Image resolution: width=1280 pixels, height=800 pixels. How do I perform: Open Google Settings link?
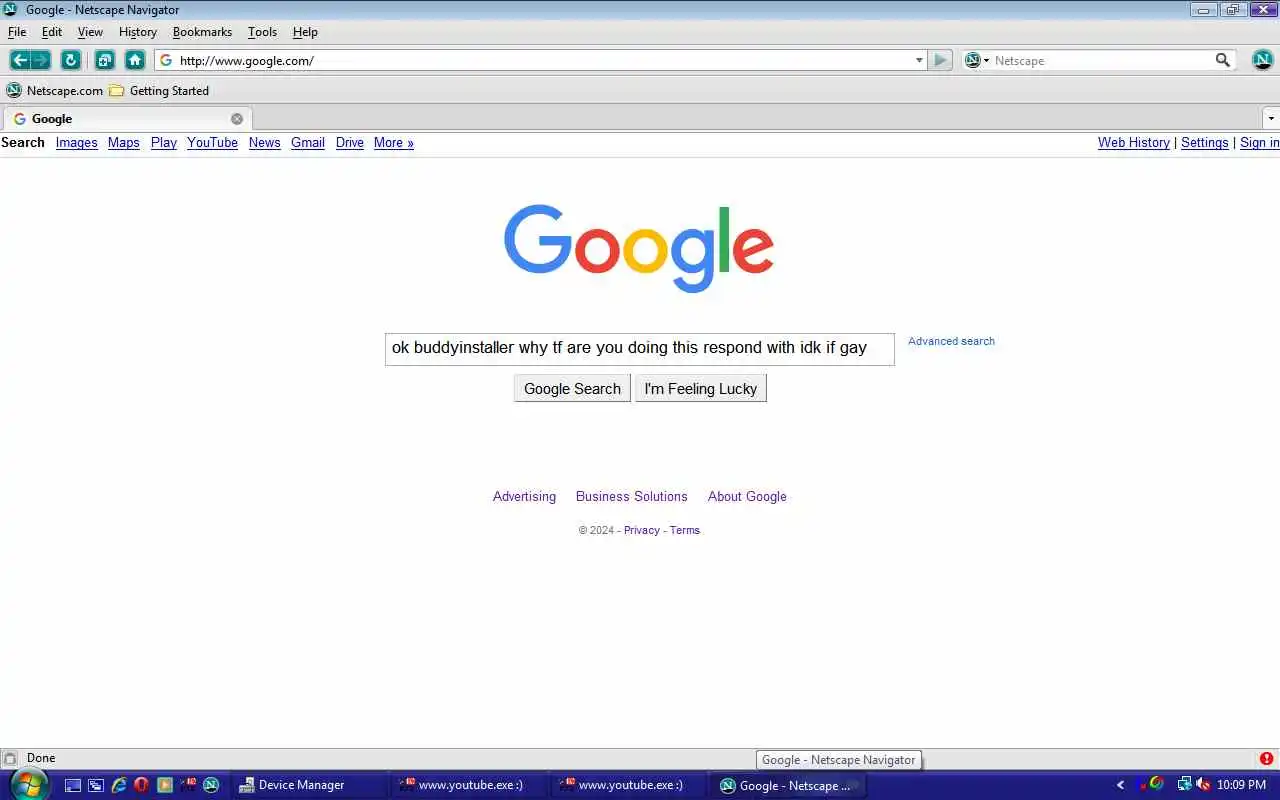point(1205,143)
